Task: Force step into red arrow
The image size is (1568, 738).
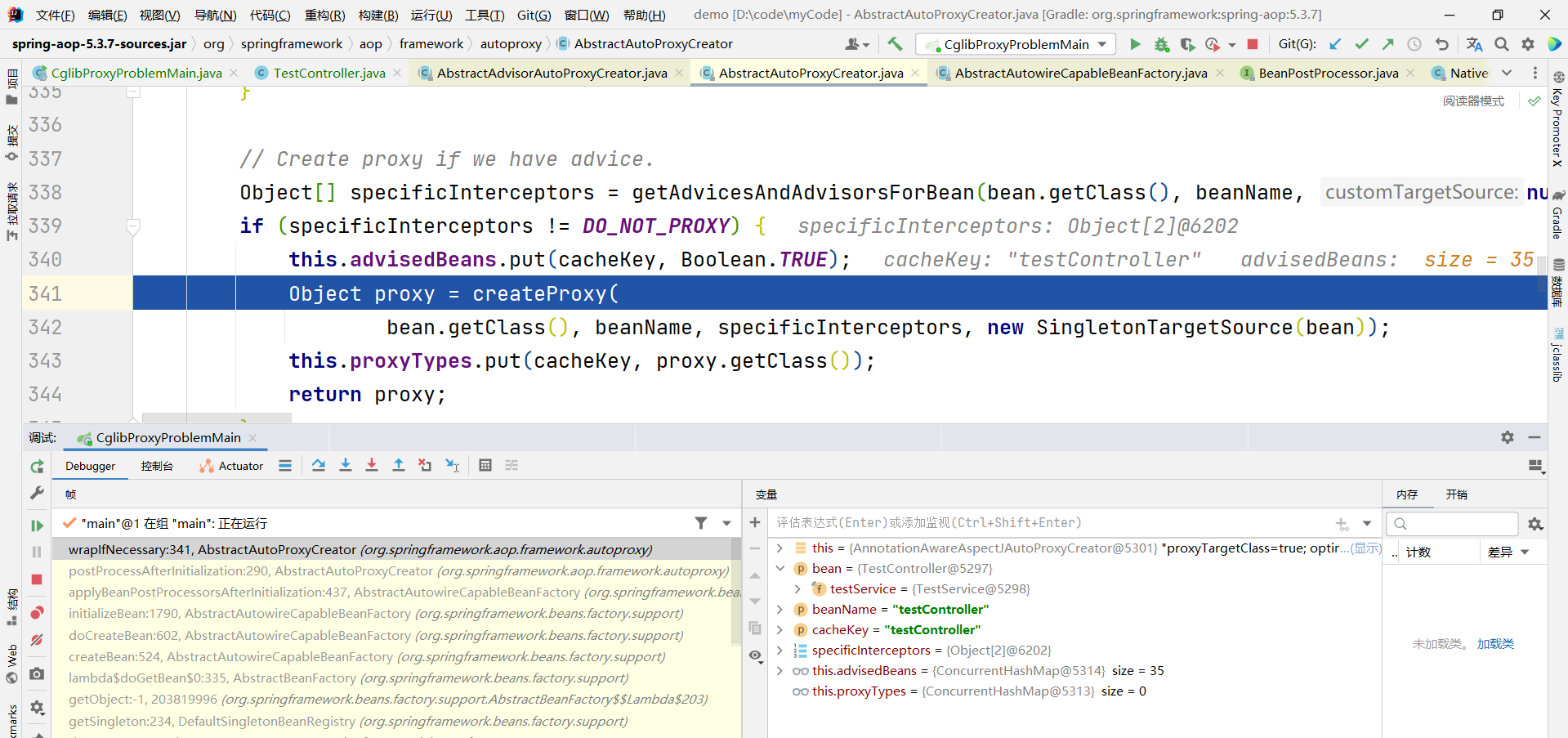Action: (372, 465)
